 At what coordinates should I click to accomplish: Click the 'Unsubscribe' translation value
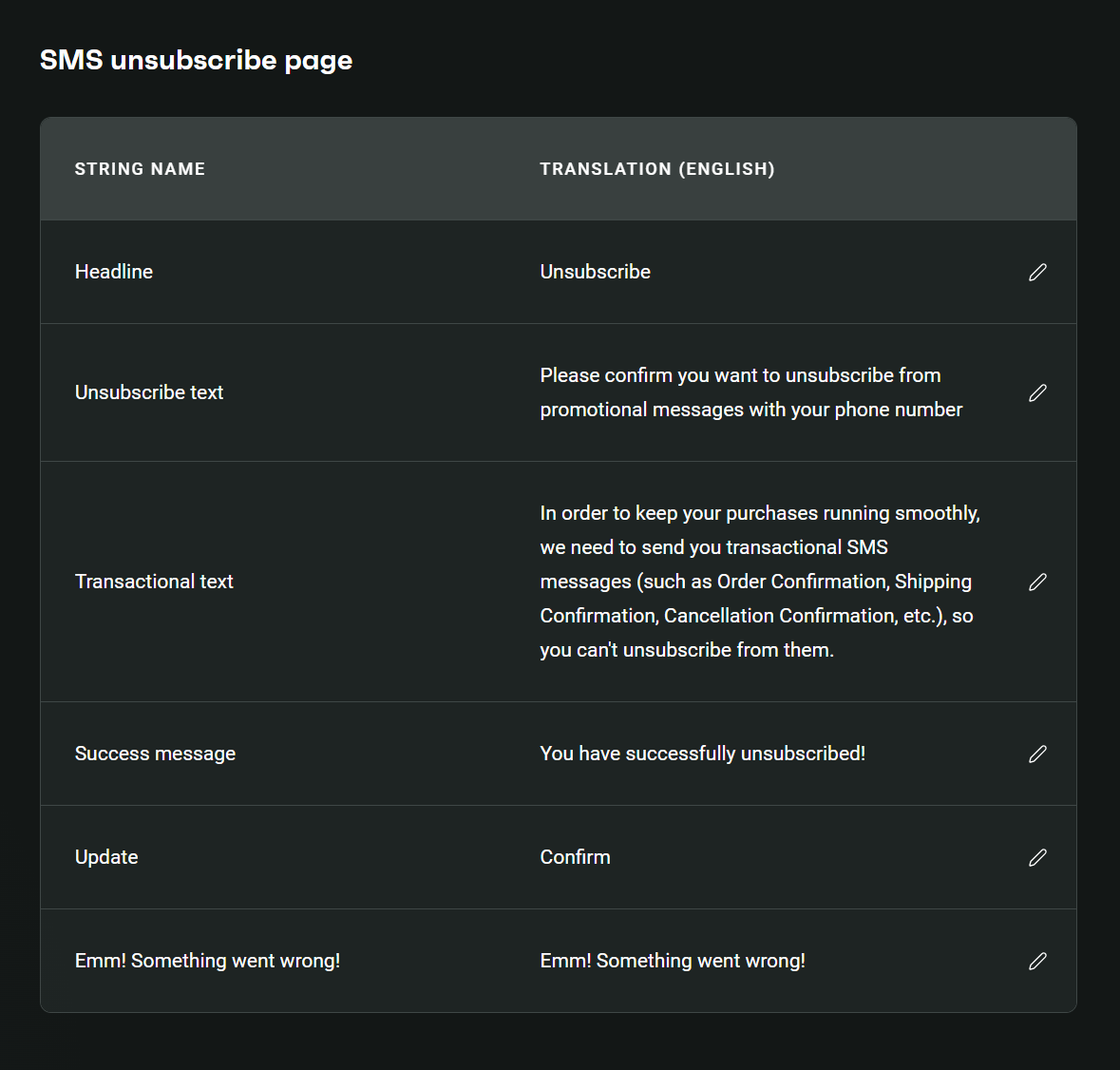595,272
